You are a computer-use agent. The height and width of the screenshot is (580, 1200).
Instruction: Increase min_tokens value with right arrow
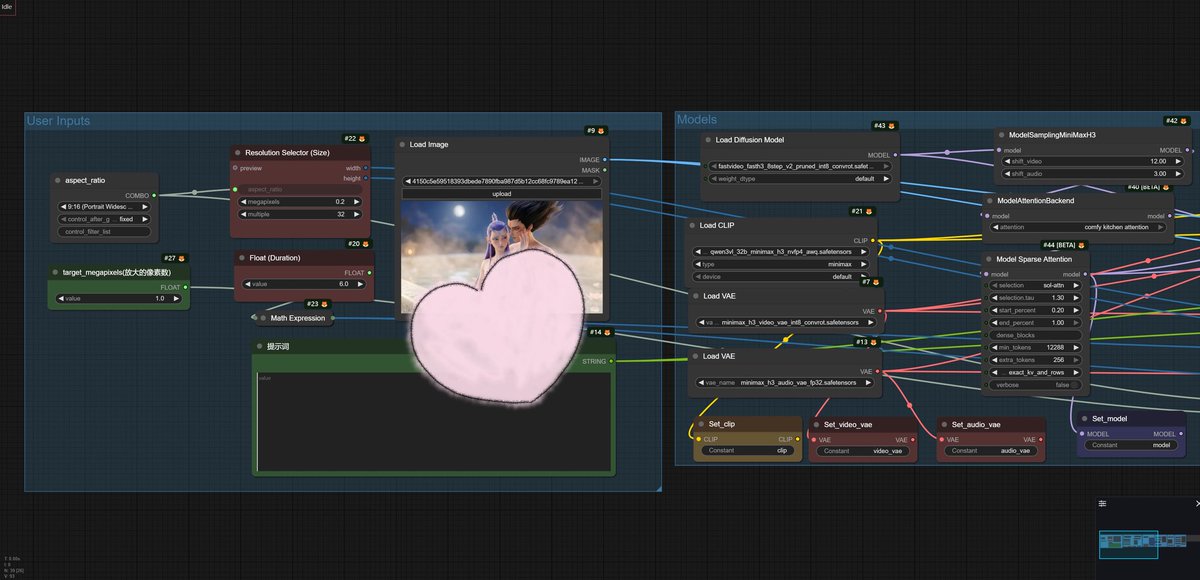click(x=1078, y=347)
